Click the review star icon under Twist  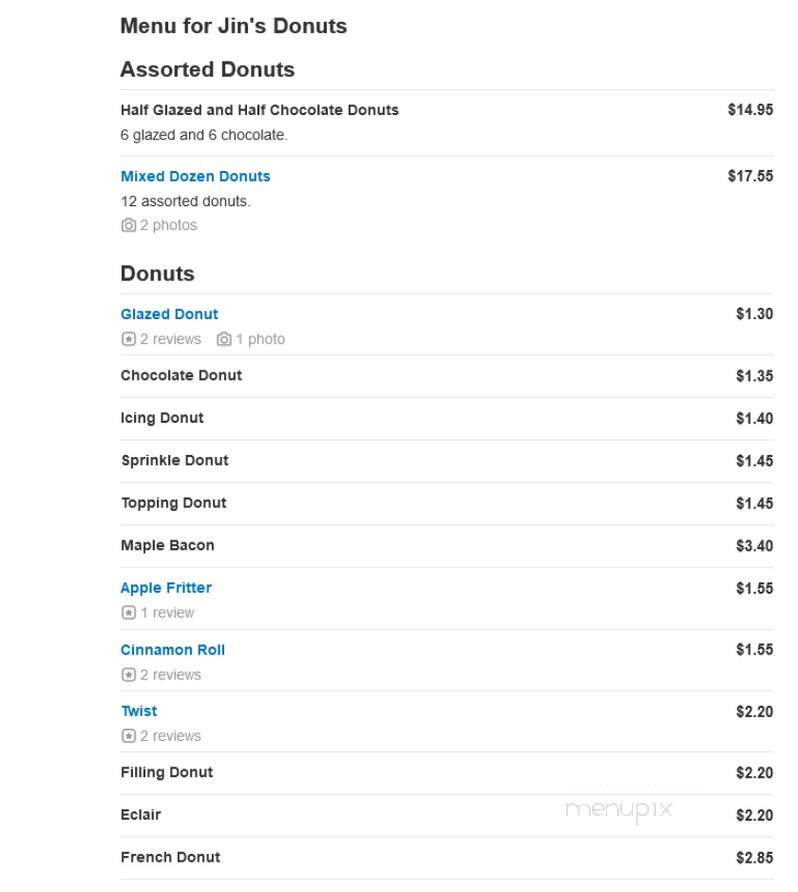coord(129,736)
